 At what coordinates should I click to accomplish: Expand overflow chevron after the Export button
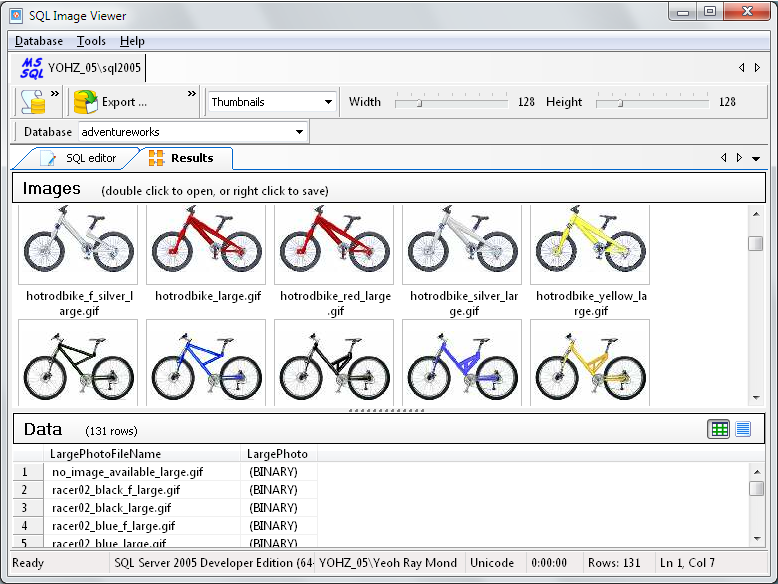click(x=191, y=95)
